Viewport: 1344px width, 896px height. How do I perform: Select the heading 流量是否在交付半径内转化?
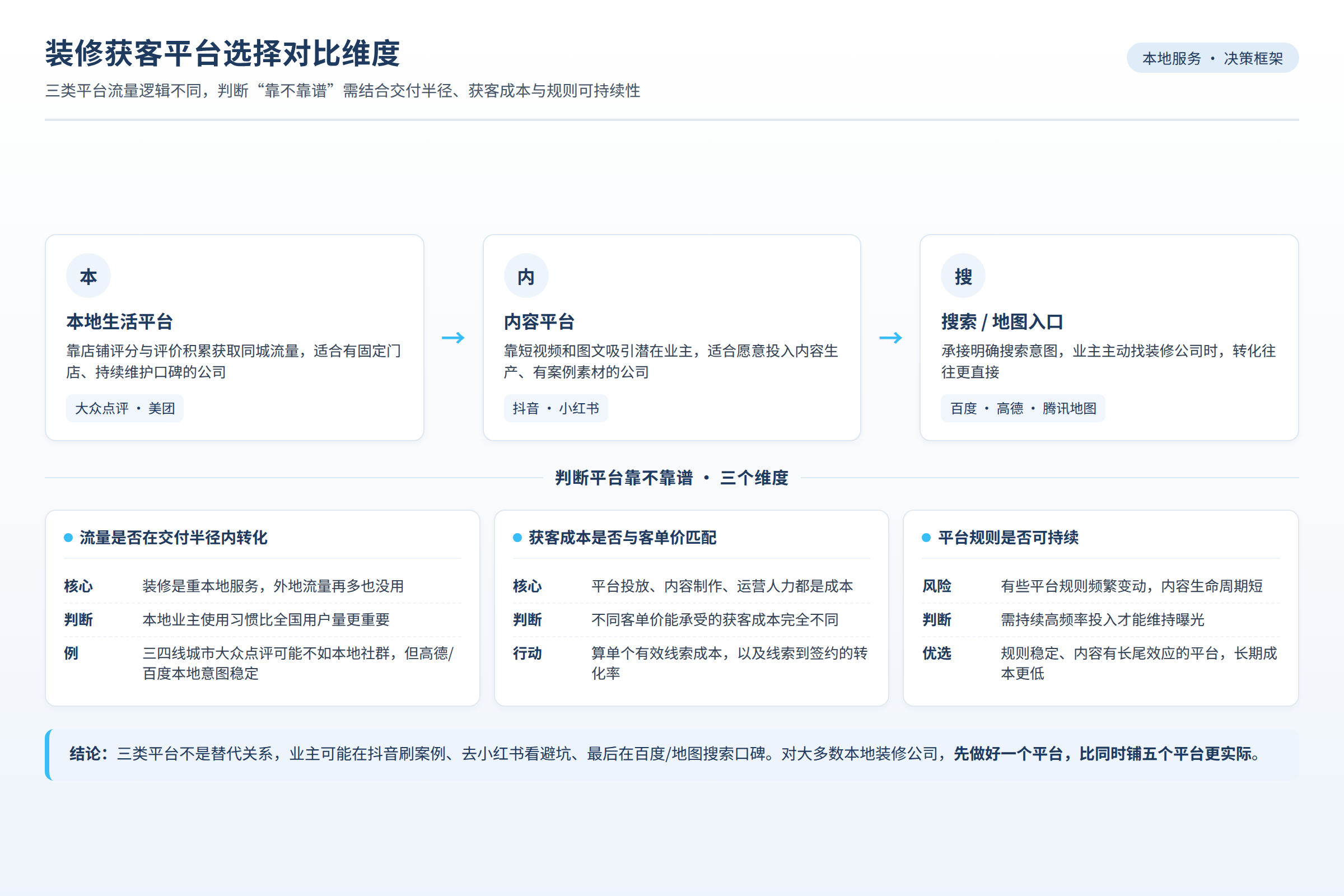(173, 538)
